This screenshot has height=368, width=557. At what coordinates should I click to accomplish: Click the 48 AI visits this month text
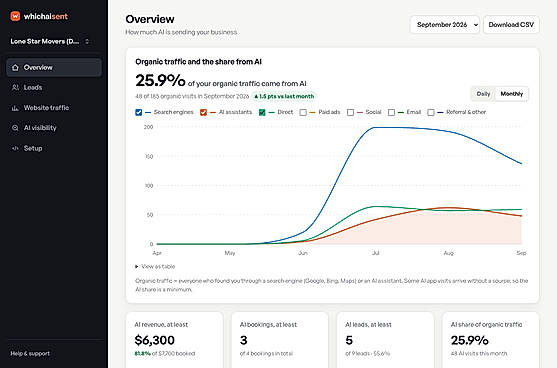tap(479, 353)
